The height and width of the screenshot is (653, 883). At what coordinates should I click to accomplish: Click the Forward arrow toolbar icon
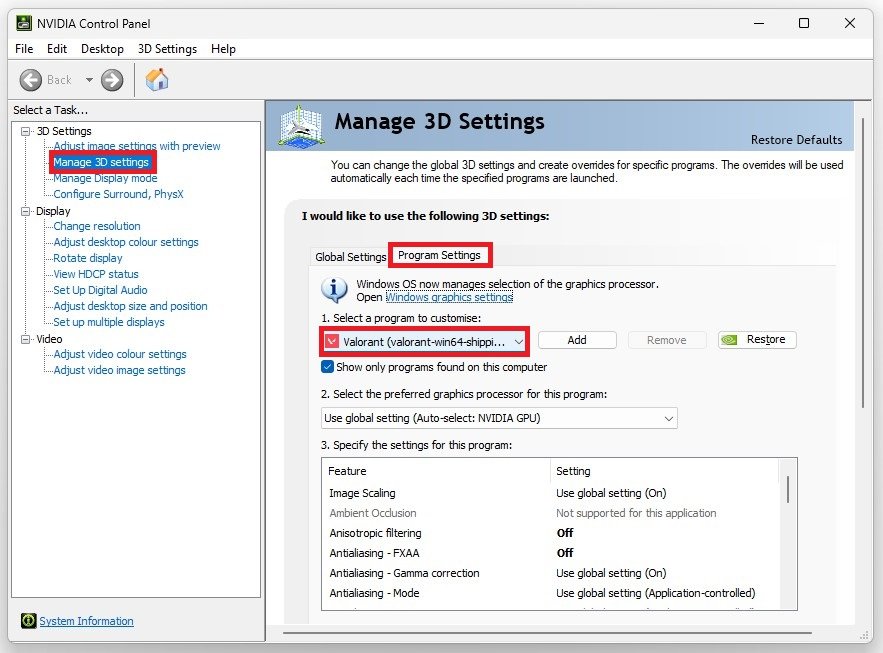point(112,80)
